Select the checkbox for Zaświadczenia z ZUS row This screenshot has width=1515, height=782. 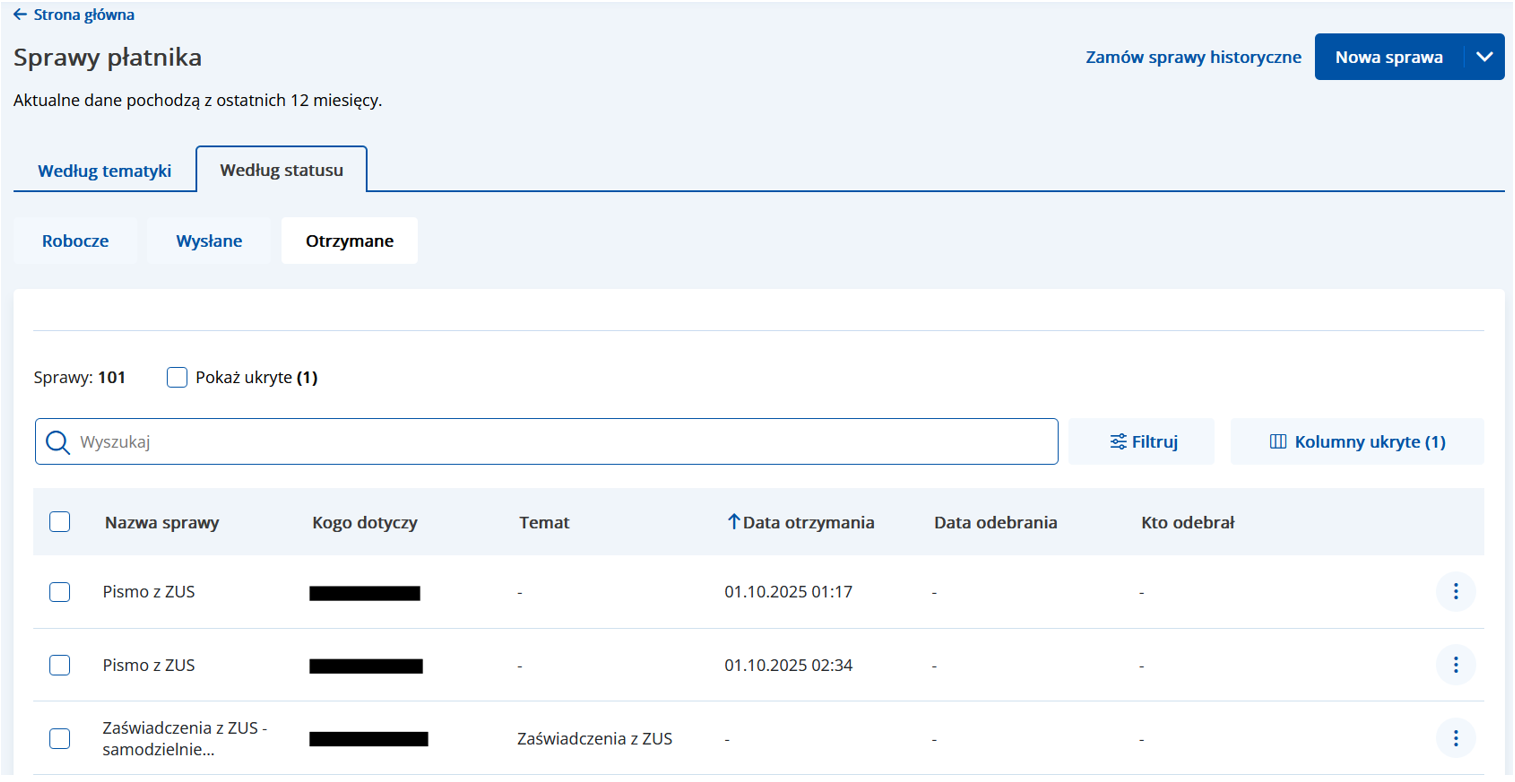(x=60, y=739)
